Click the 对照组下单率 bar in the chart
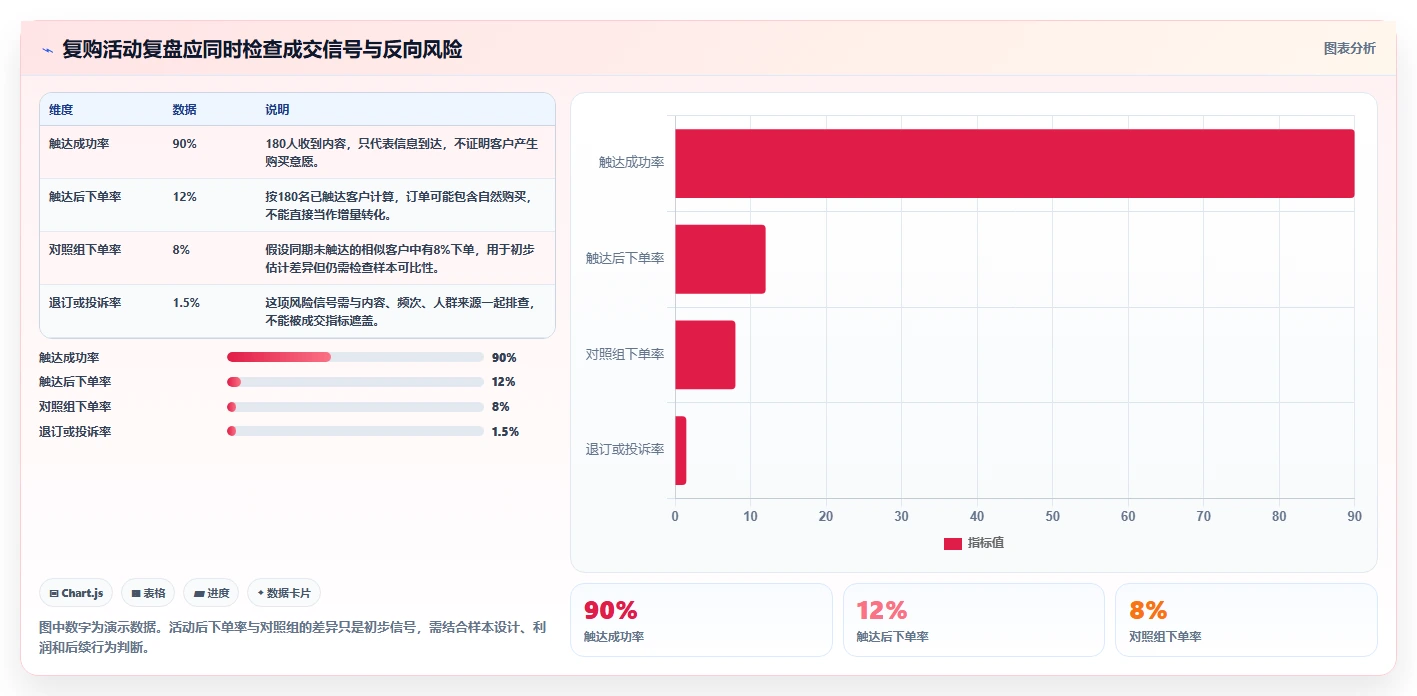 click(705, 354)
